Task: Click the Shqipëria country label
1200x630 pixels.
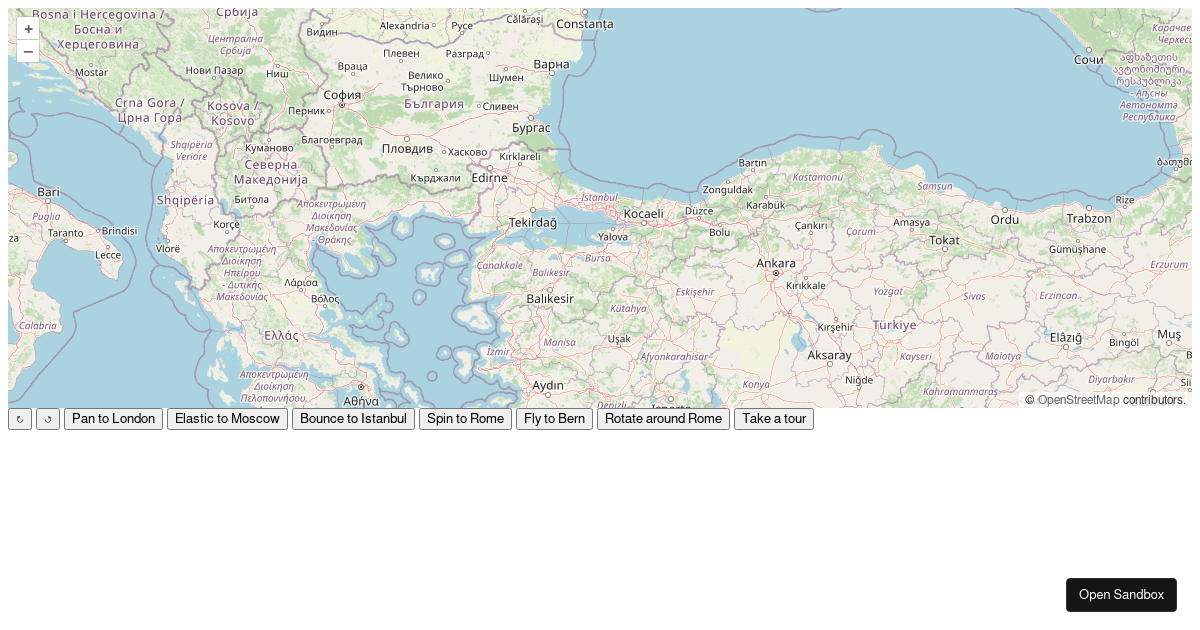Action: (186, 199)
